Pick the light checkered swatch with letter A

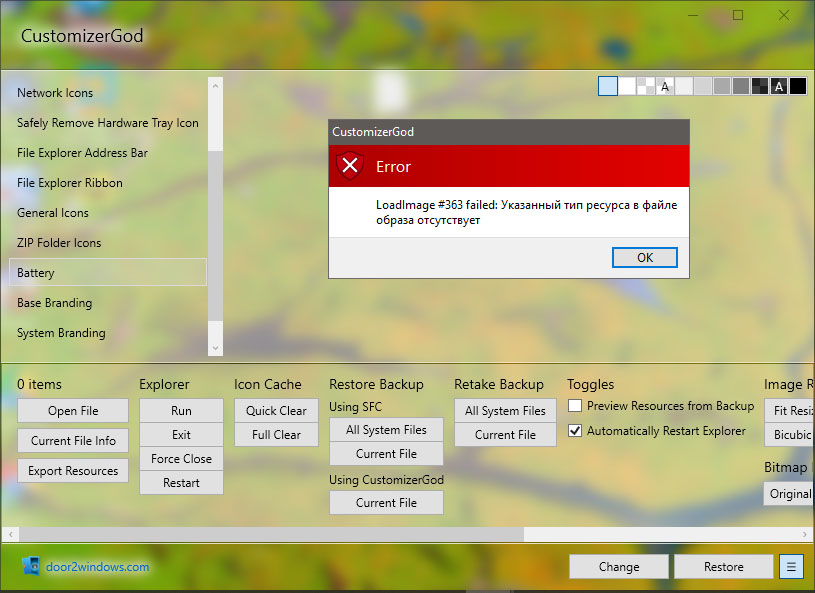665,86
